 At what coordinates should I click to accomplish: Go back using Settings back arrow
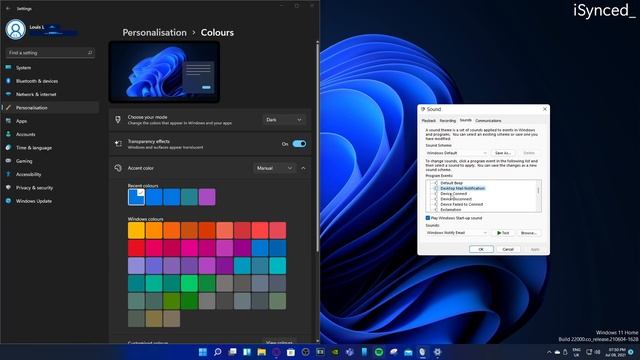[x=8, y=8]
